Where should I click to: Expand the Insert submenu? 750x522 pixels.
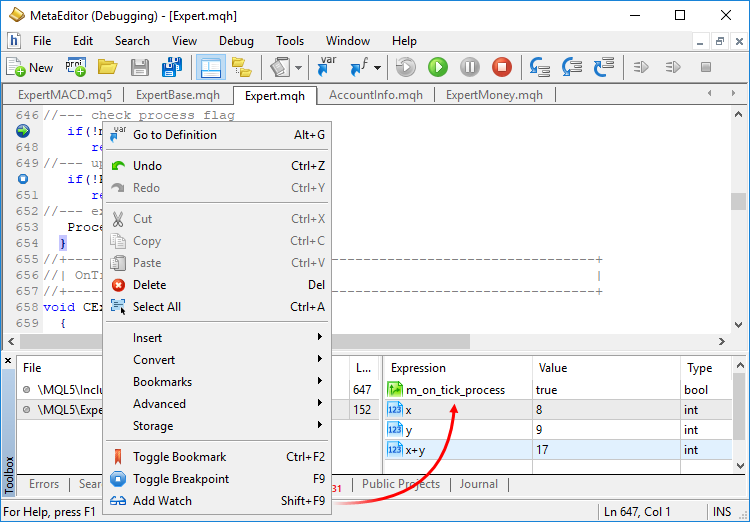(x=218, y=338)
